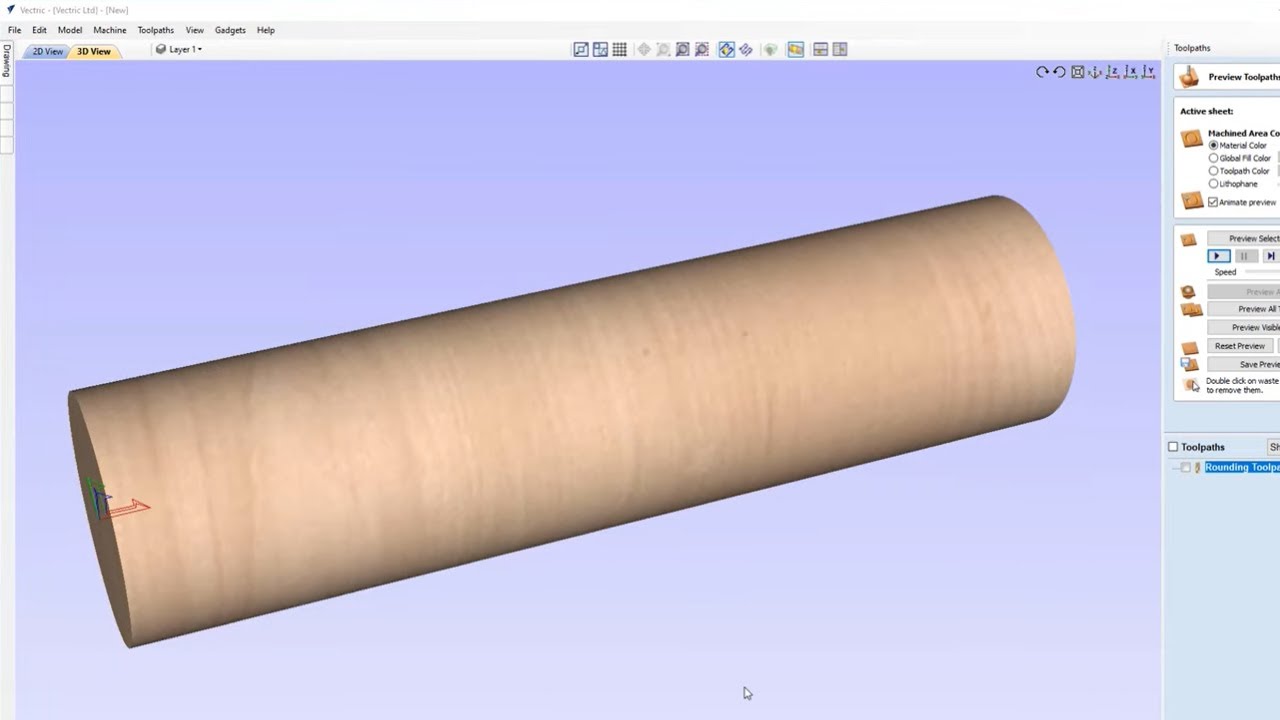Click the tile views toolbar icon
Viewport: 1280px width, 720px height.
(x=600, y=49)
